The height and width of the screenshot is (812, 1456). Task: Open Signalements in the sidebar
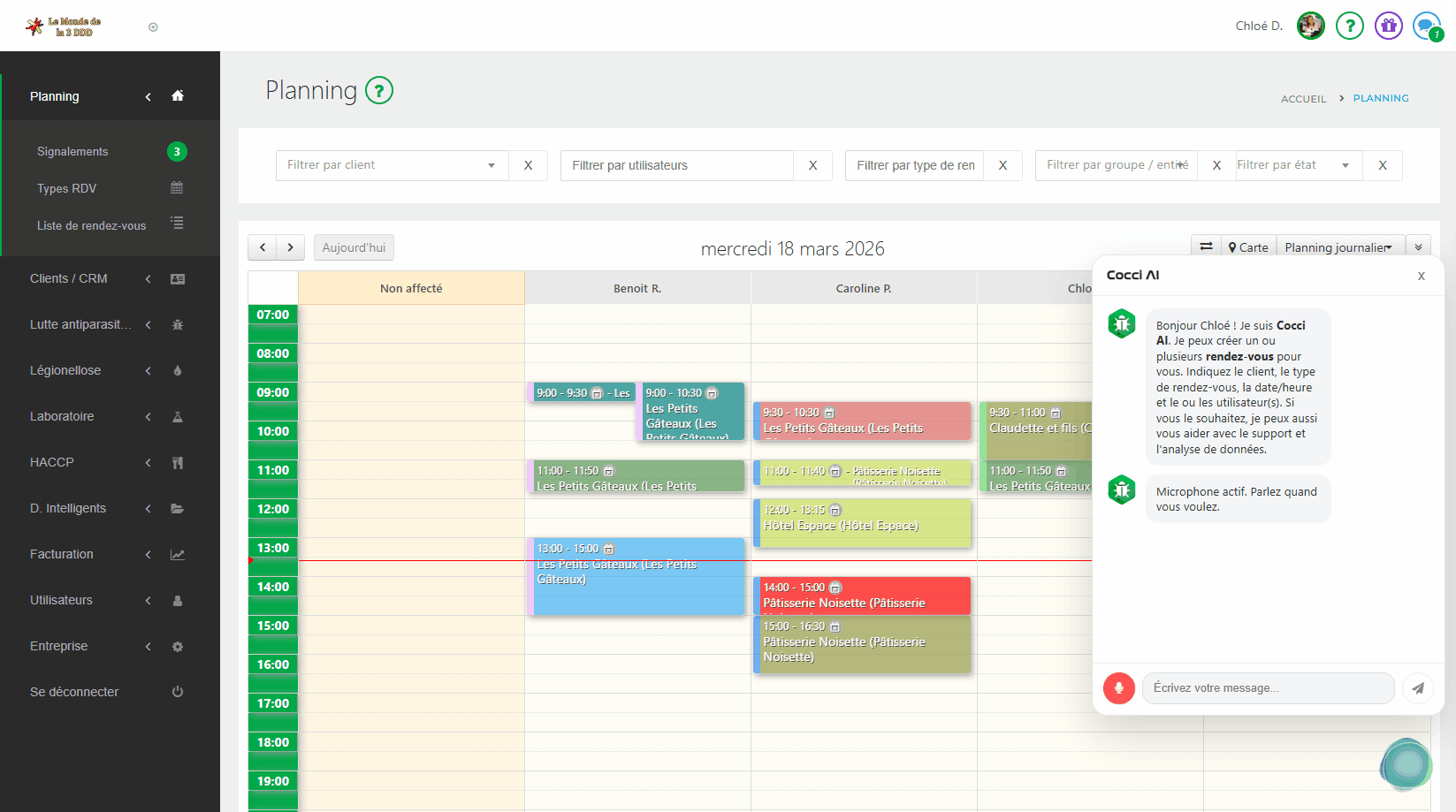pyautogui.click(x=72, y=152)
